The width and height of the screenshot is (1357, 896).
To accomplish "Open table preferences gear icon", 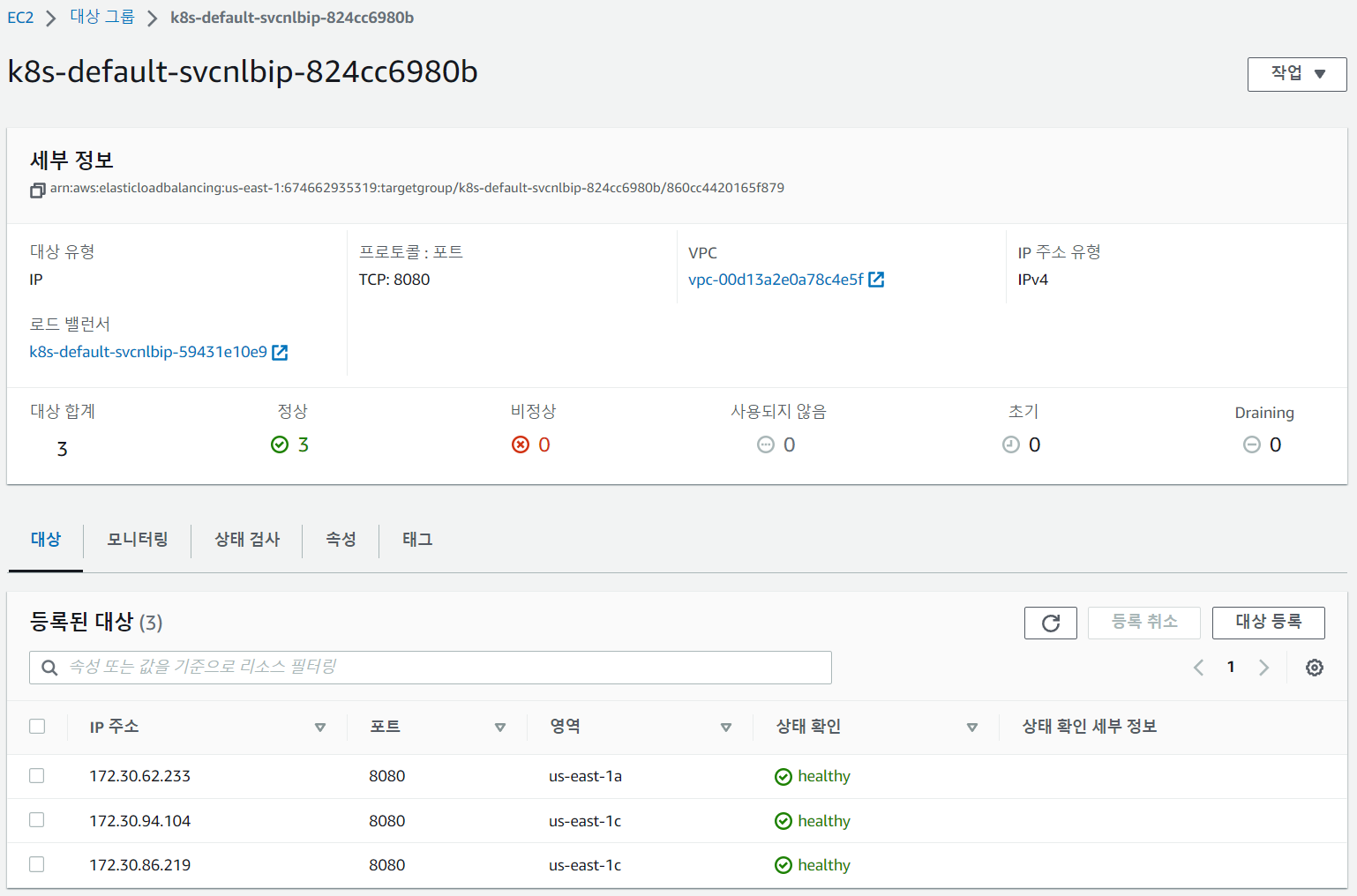I will click(x=1314, y=668).
